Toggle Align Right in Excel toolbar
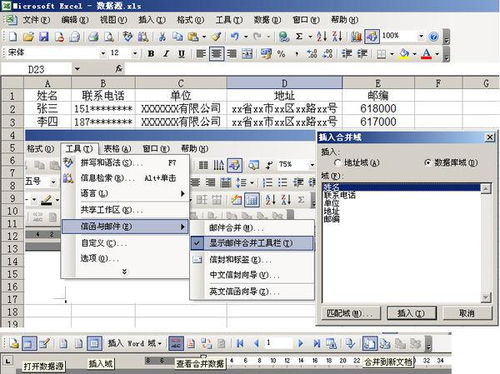Viewport: 500px width, 374px height. [232, 53]
